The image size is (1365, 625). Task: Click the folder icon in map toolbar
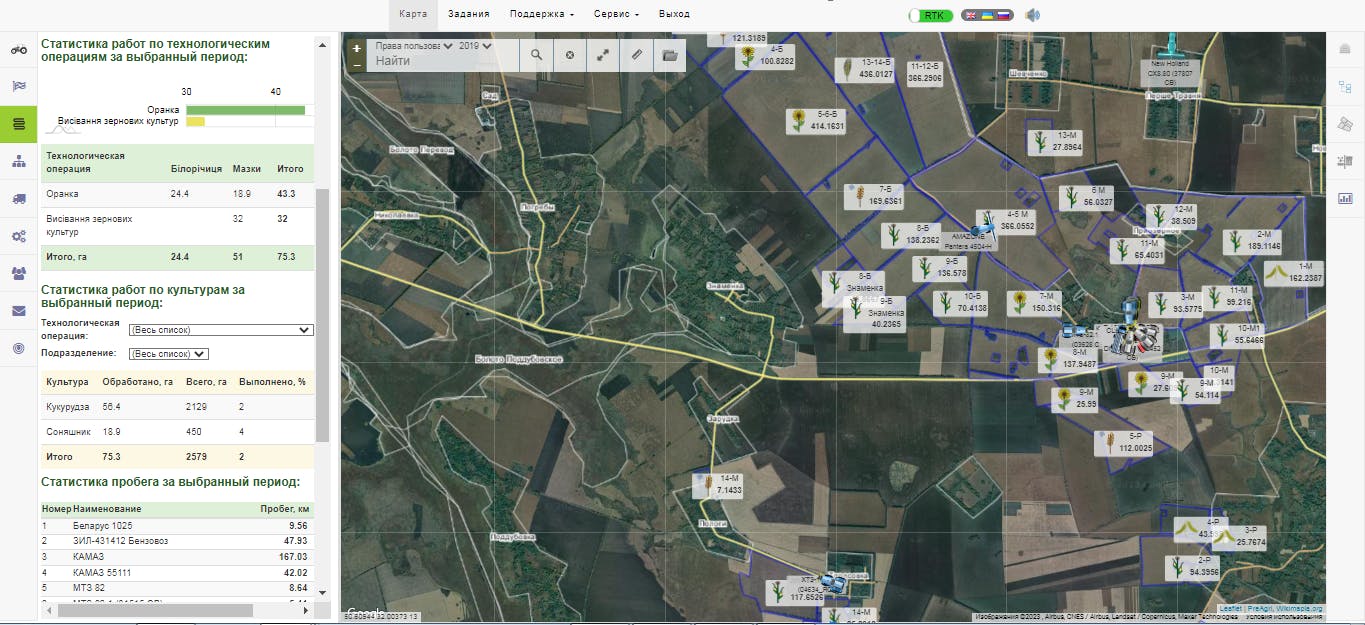click(670, 55)
